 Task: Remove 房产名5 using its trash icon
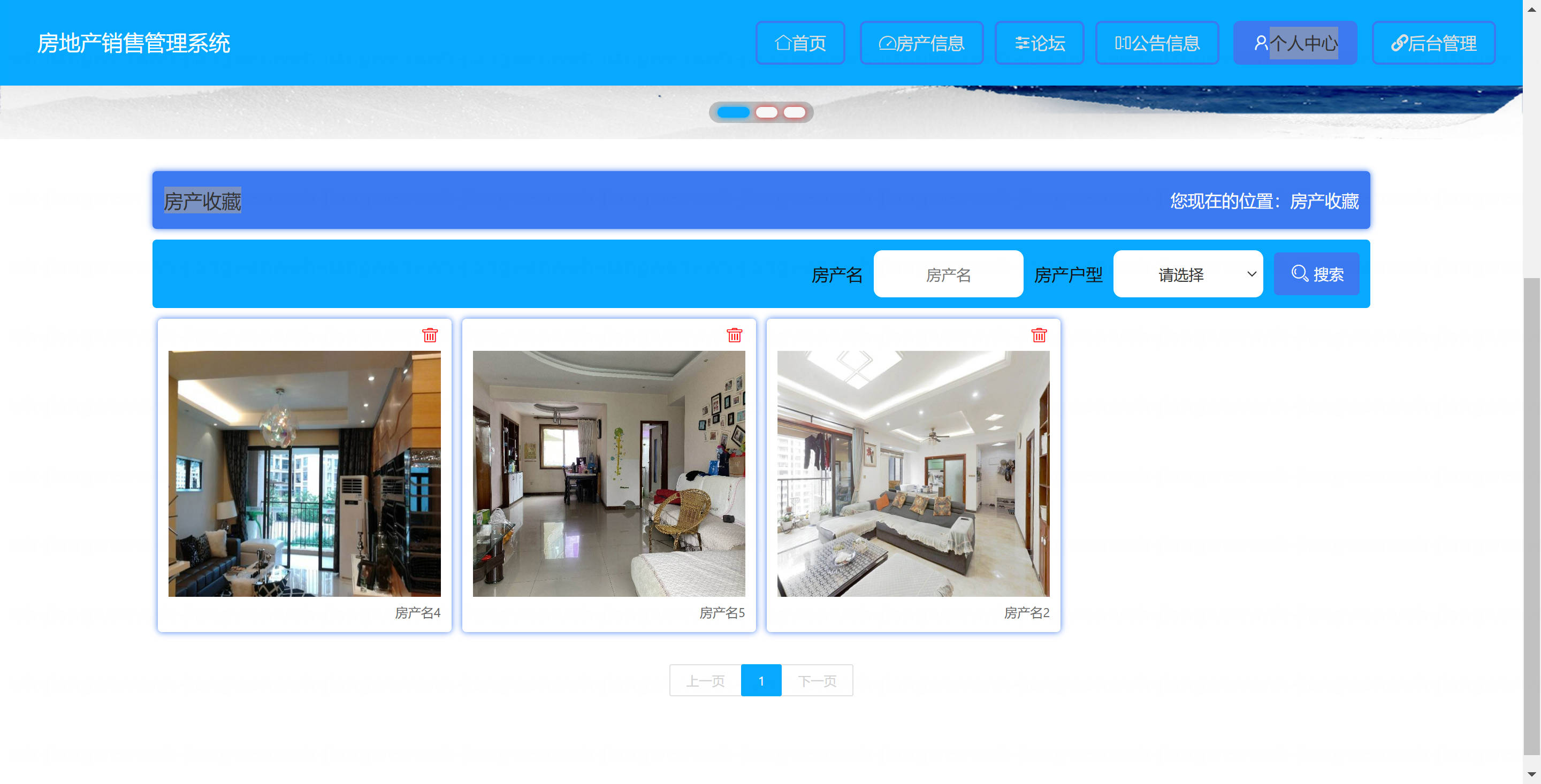pyautogui.click(x=734, y=335)
